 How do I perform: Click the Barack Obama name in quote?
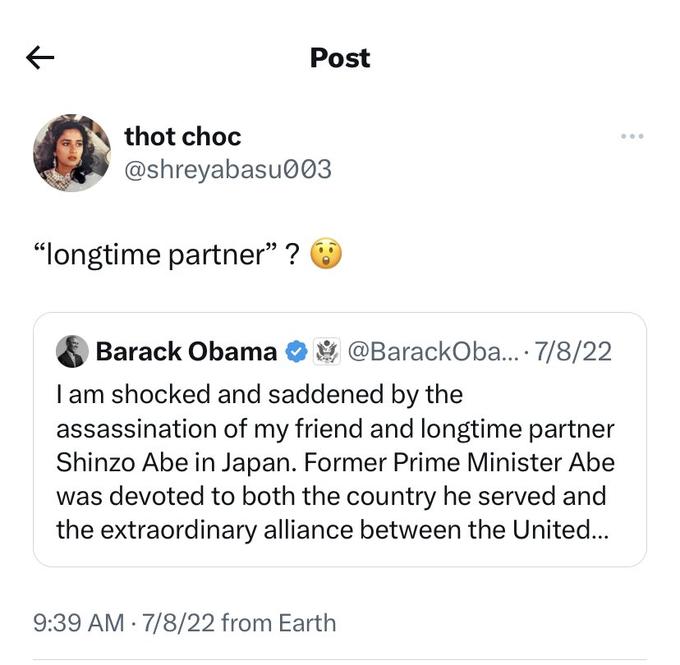tap(186, 351)
